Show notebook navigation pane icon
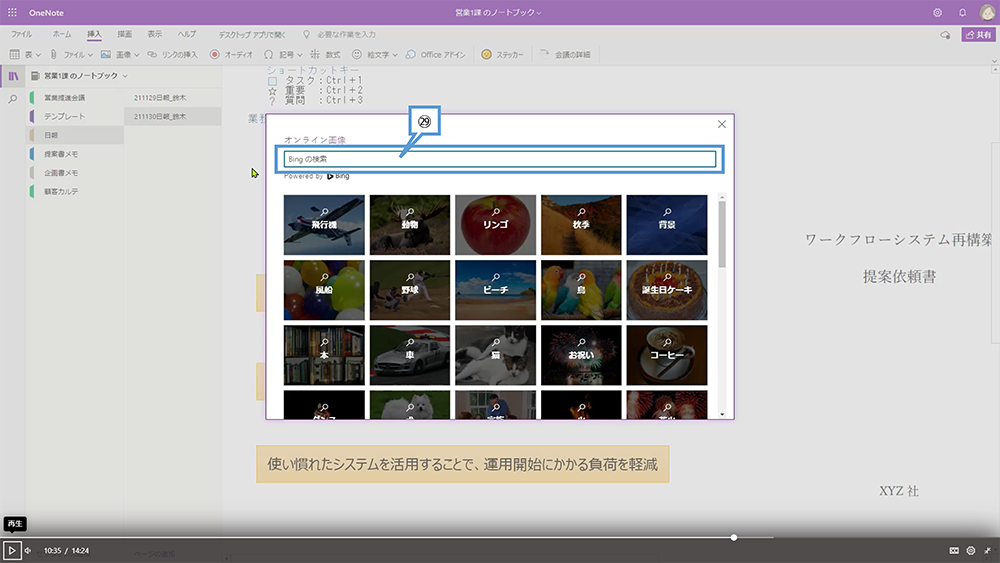This screenshot has height=563, width=1000. (x=13, y=76)
